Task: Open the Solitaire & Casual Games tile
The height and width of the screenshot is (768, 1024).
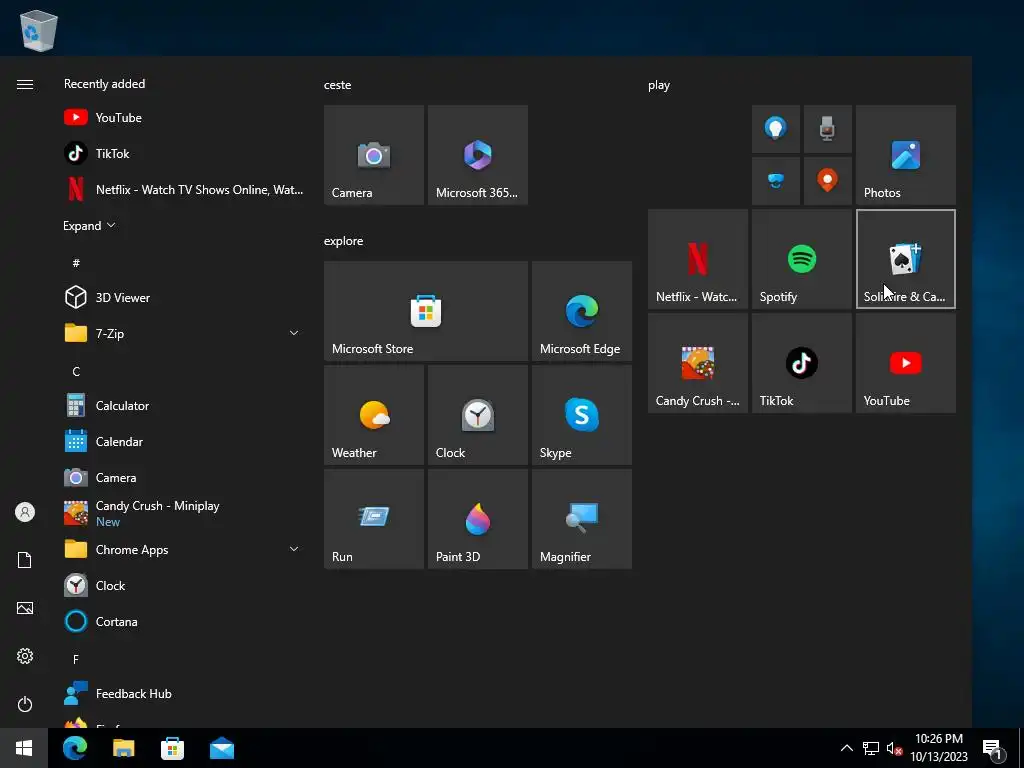Action: [x=906, y=259]
